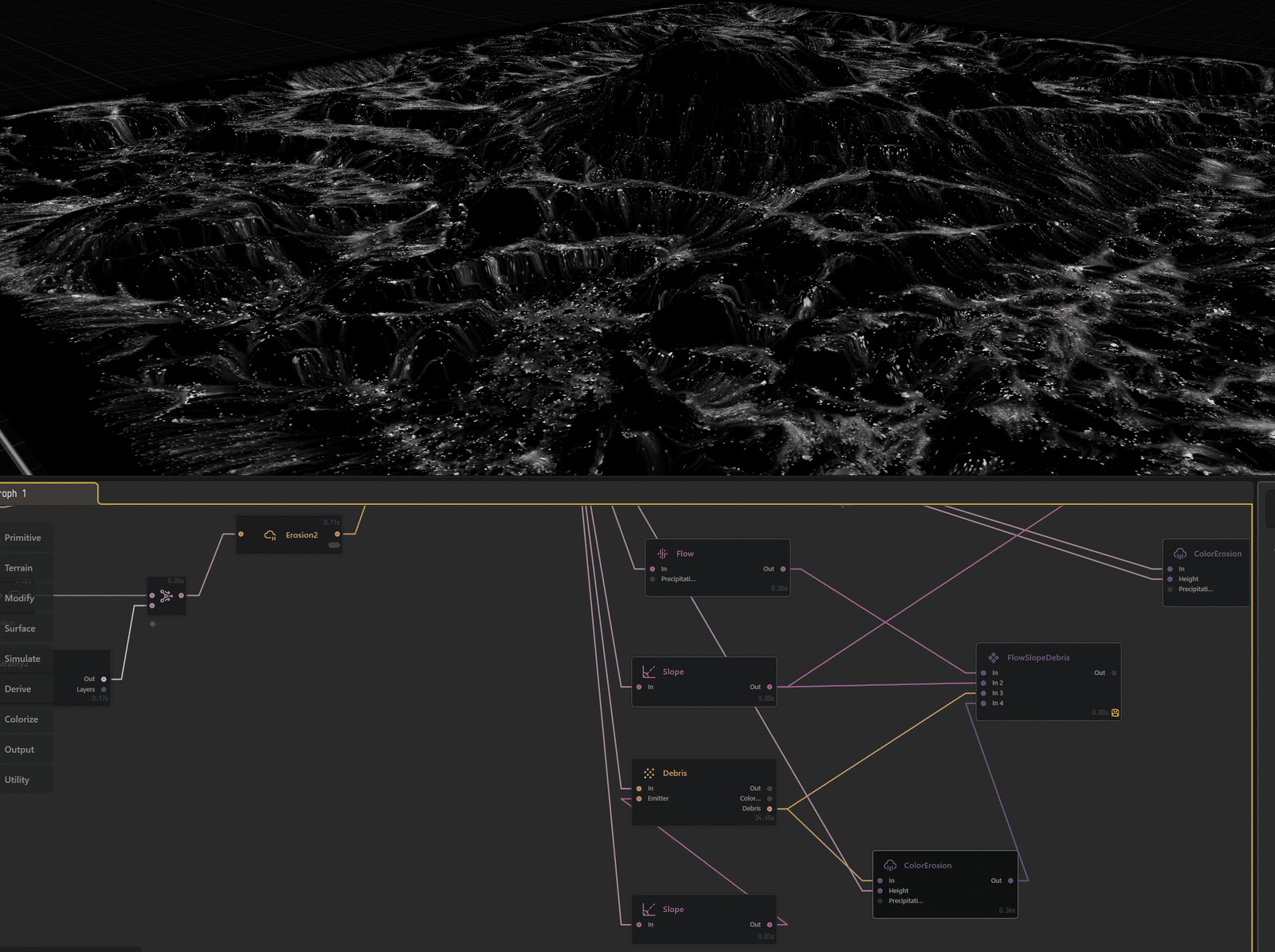Click the icon of the Slope node timed 0.00s
Viewport: 1275px width, 952px height.
(649, 672)
